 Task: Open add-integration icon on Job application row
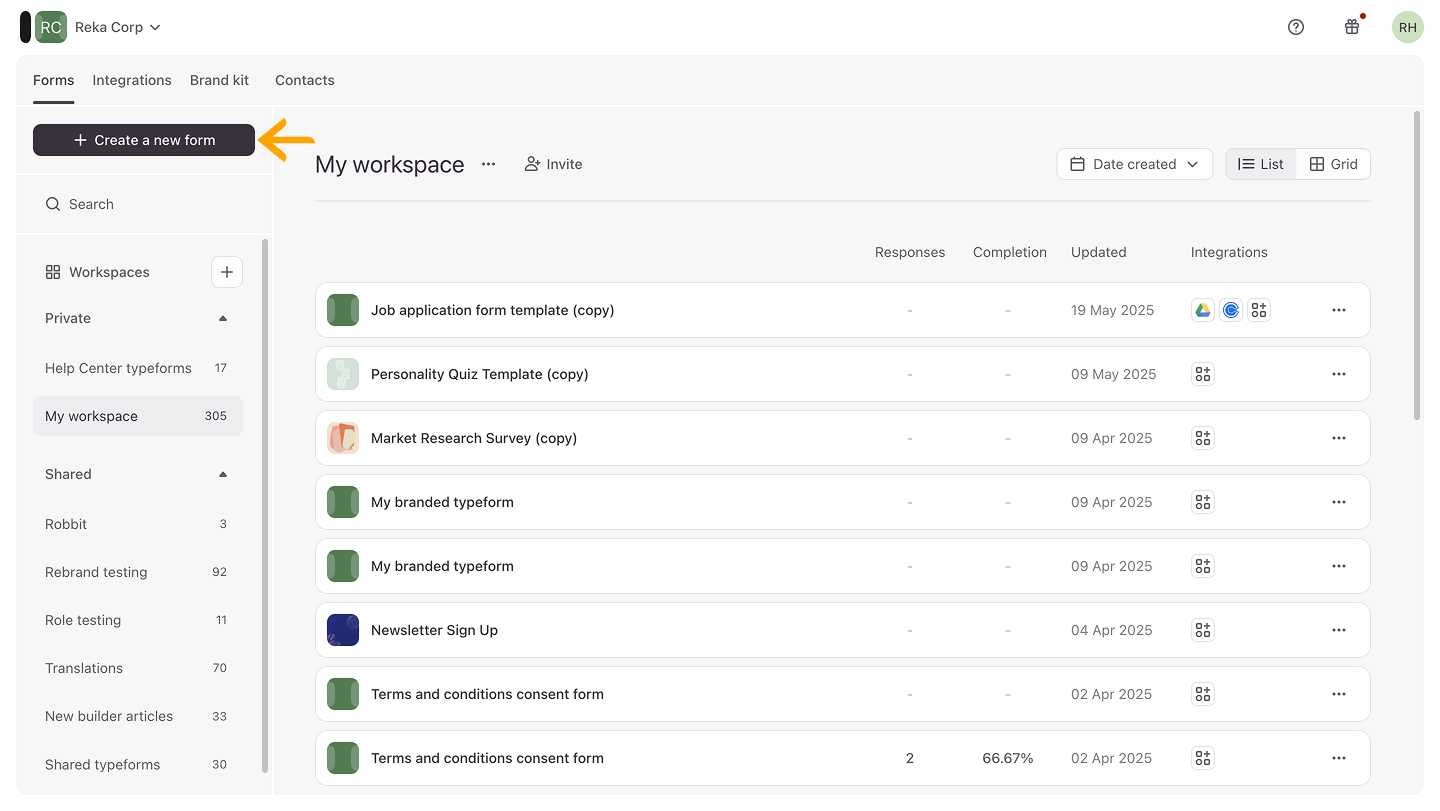tap(1259, 310)
